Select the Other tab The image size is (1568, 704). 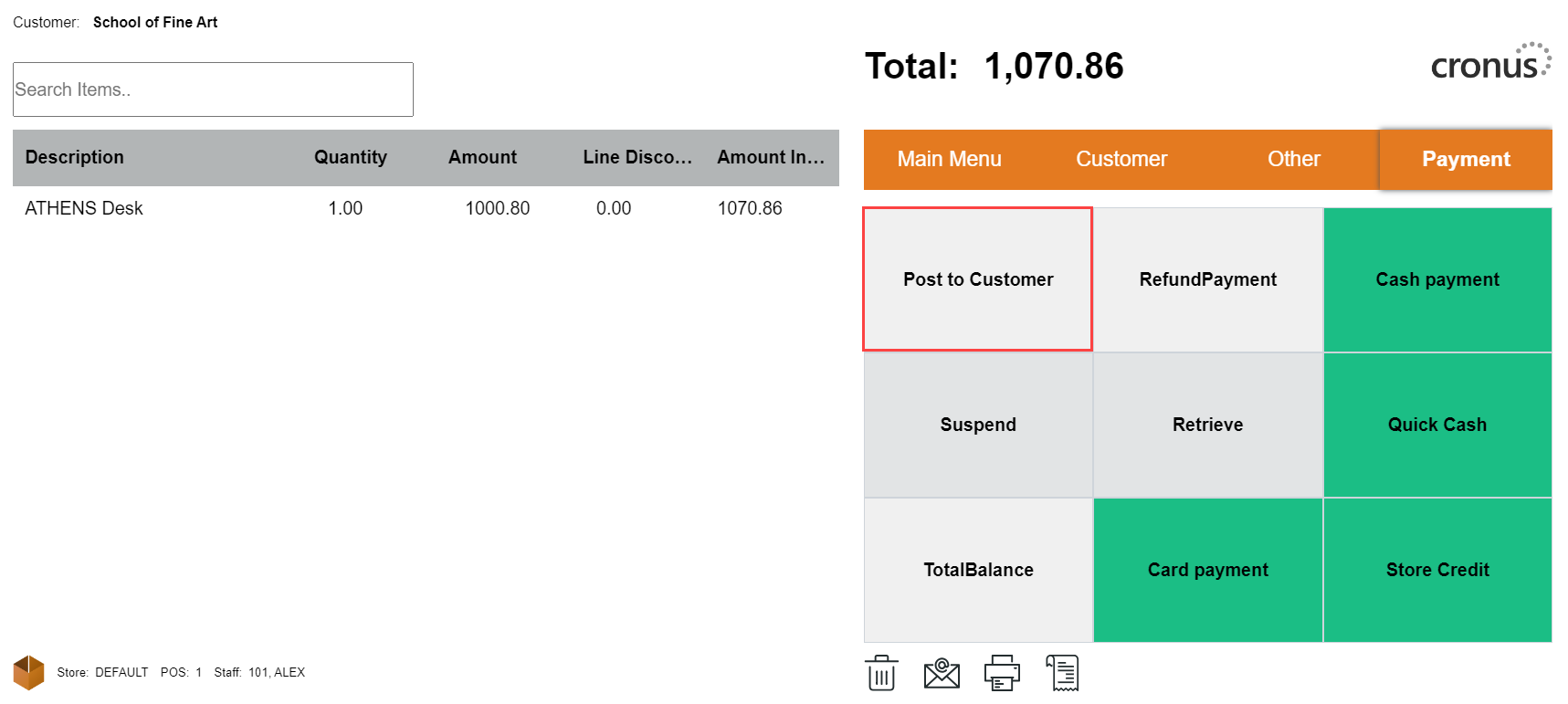pos(1293,160)
